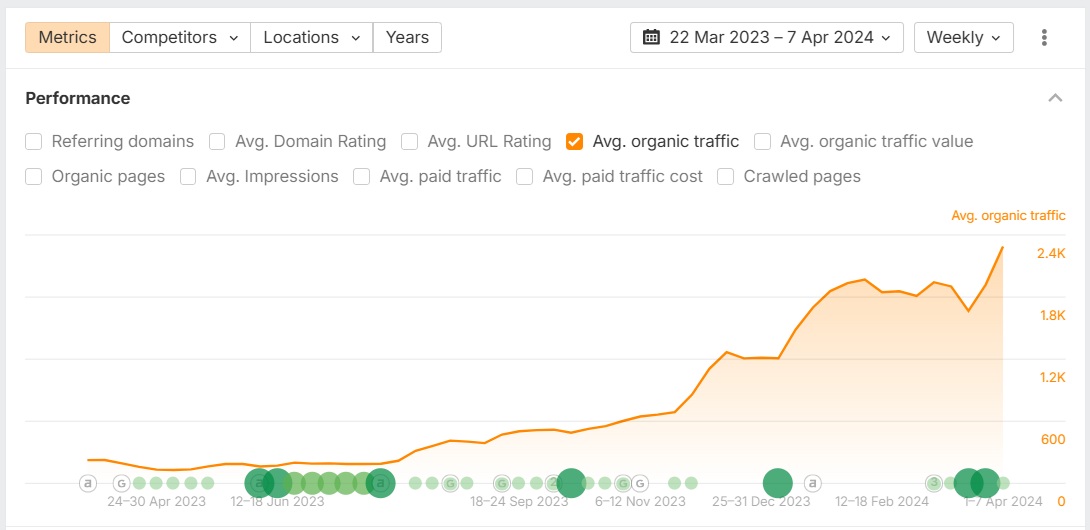Switch to the Metrics tab
This screenshot has height=530, width=1090.
tap(67, 38)
